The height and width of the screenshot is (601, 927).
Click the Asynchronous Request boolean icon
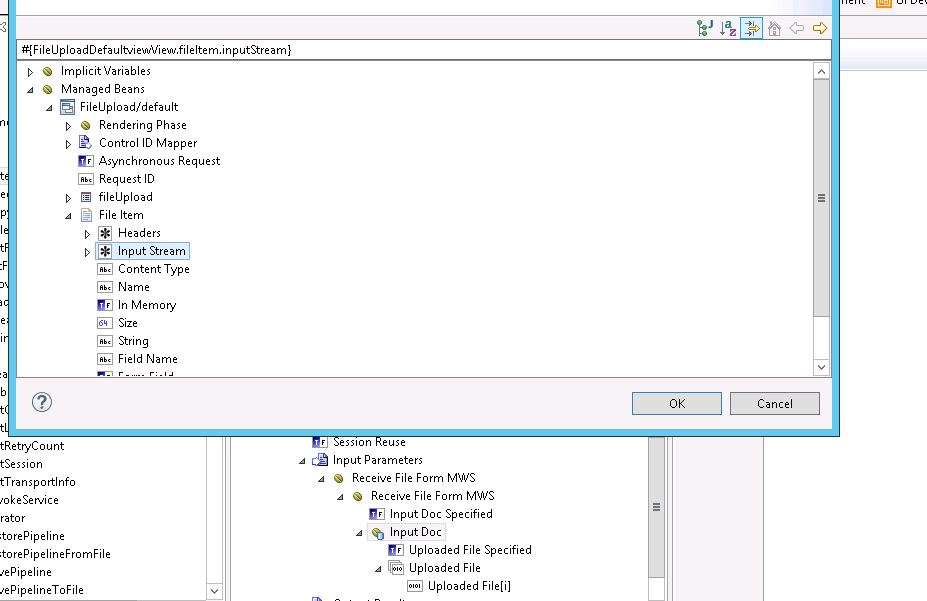coord(86,161)
